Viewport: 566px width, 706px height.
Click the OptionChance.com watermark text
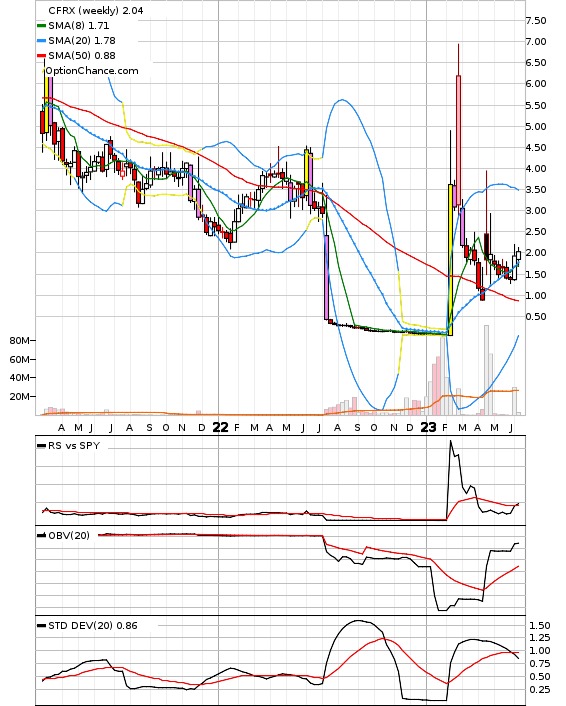click(x=92, y=71)
